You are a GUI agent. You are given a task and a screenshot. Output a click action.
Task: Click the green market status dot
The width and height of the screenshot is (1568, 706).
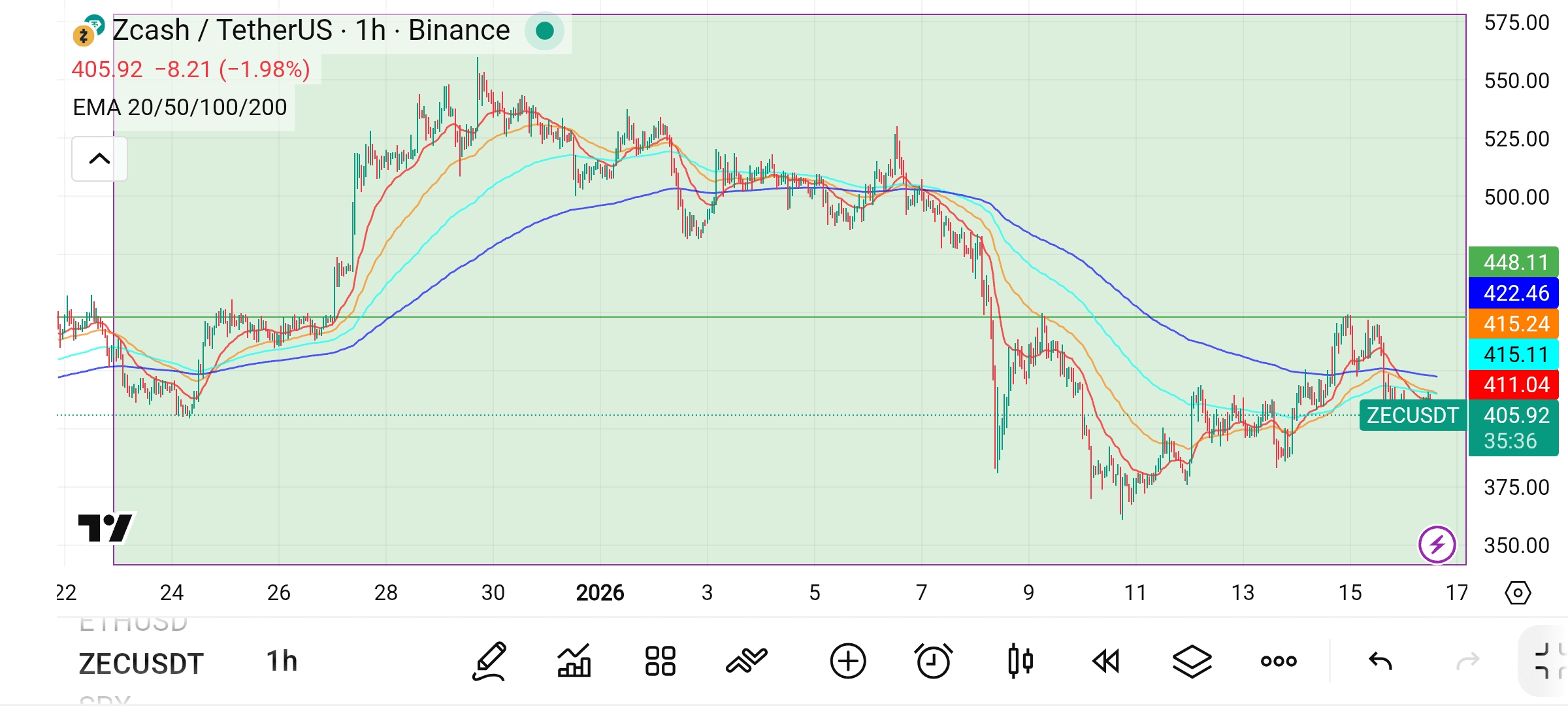click(x=545, y=31)
